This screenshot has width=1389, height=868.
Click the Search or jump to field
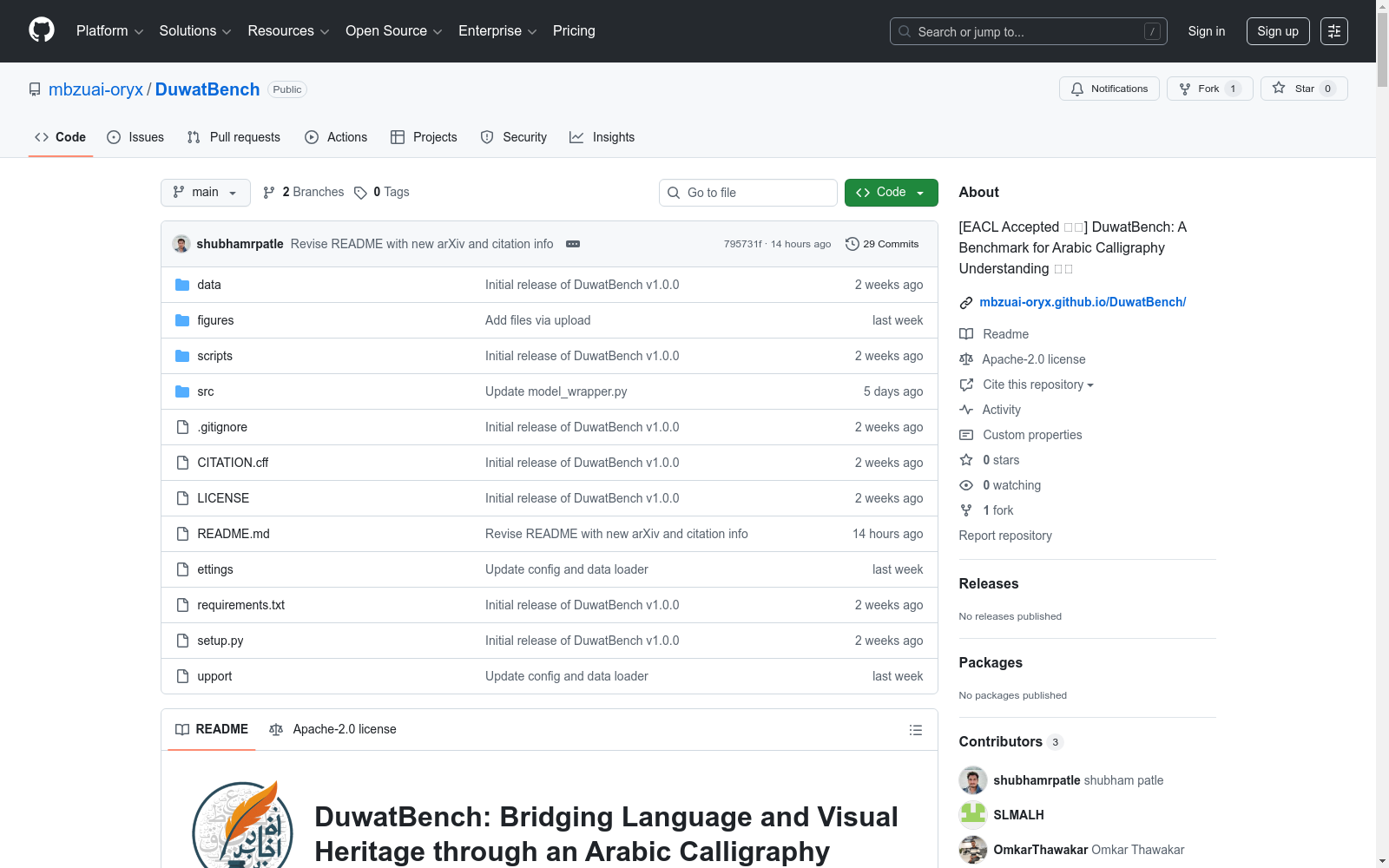click(1029, 31)
